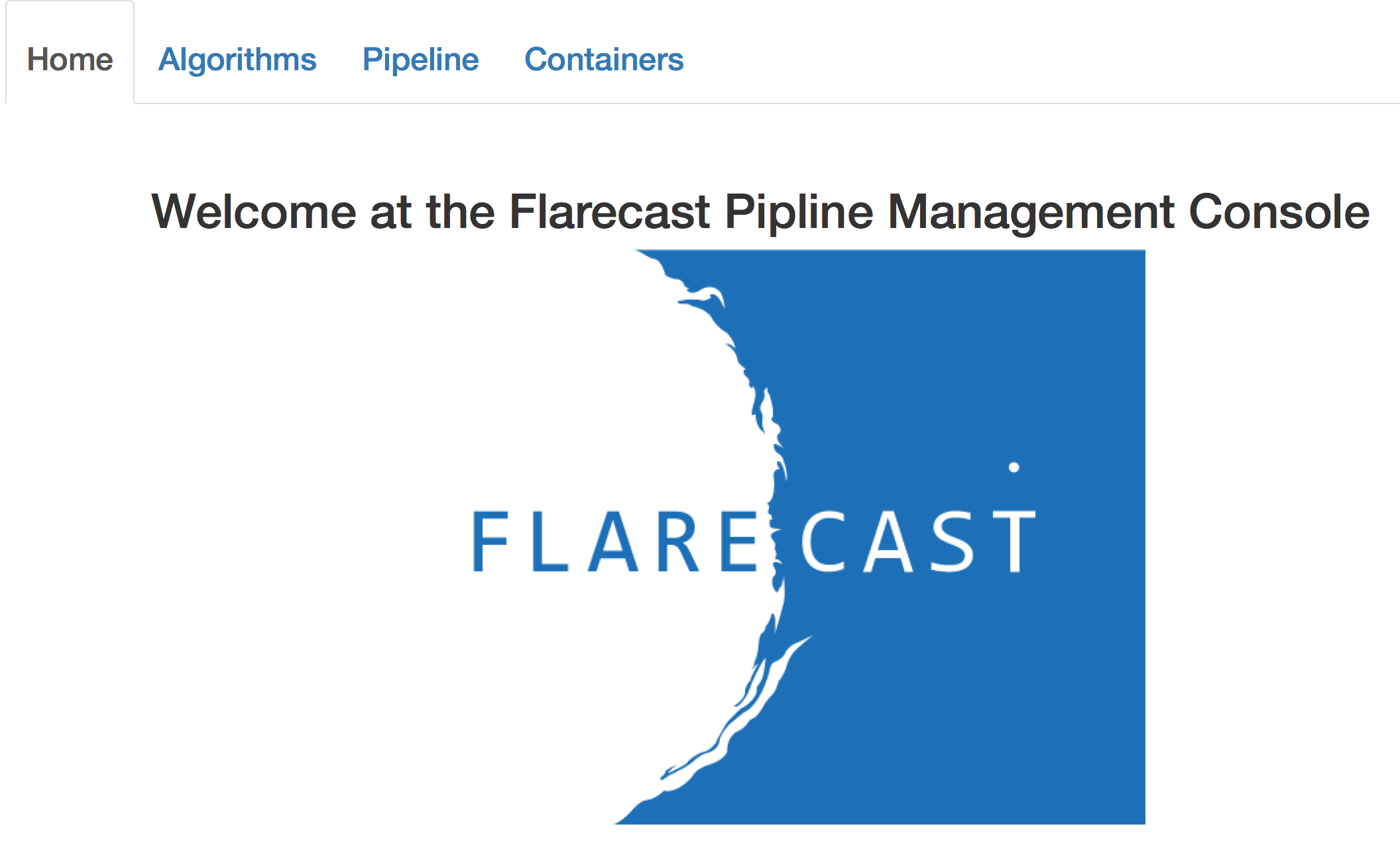
Task: Click the white dot above the logo's T
Action: 1014,467
